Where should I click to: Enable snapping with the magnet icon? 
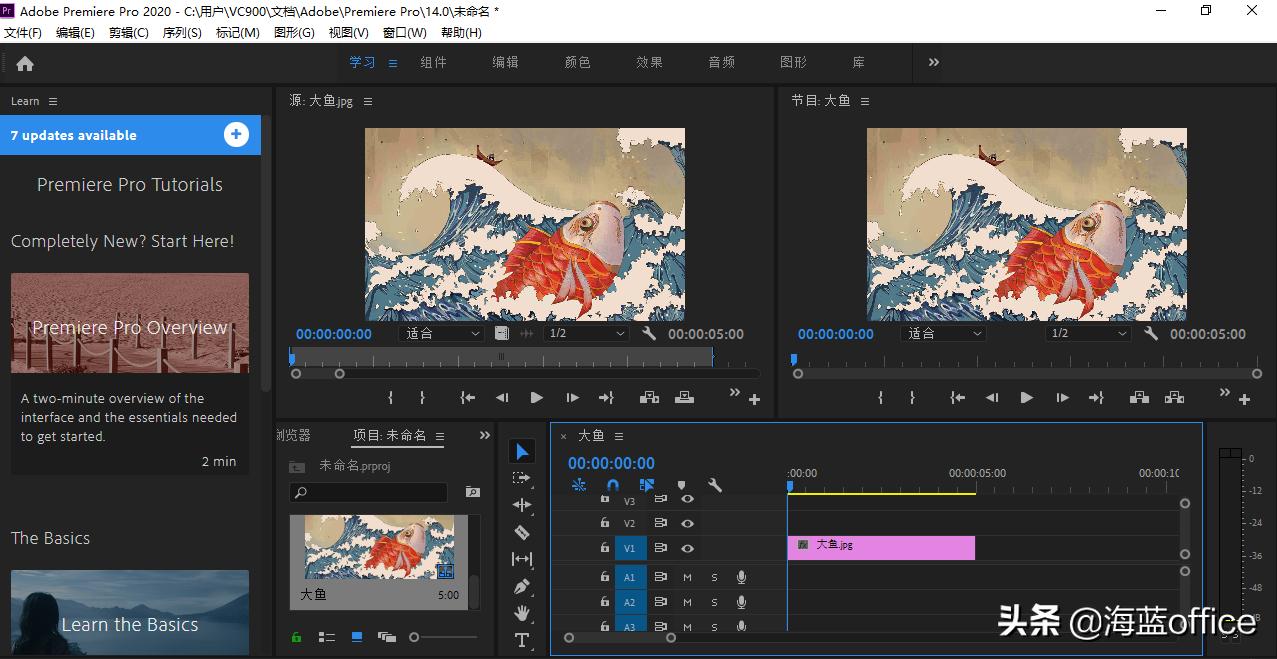coord(611,485)
